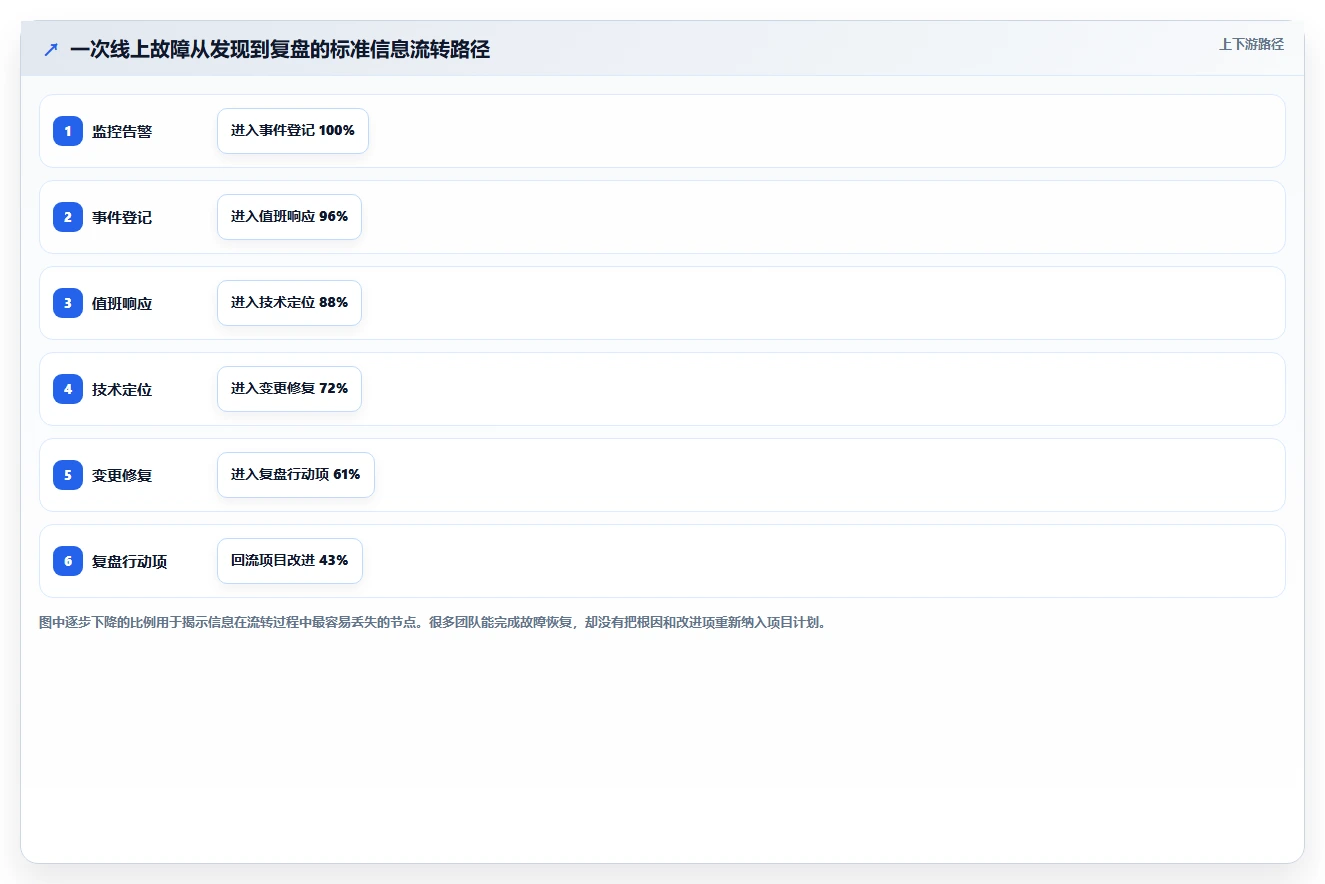Screen dimensions: 1325x884
Task: Click the 上下游路径 label in header
Action: point(1251,44)
